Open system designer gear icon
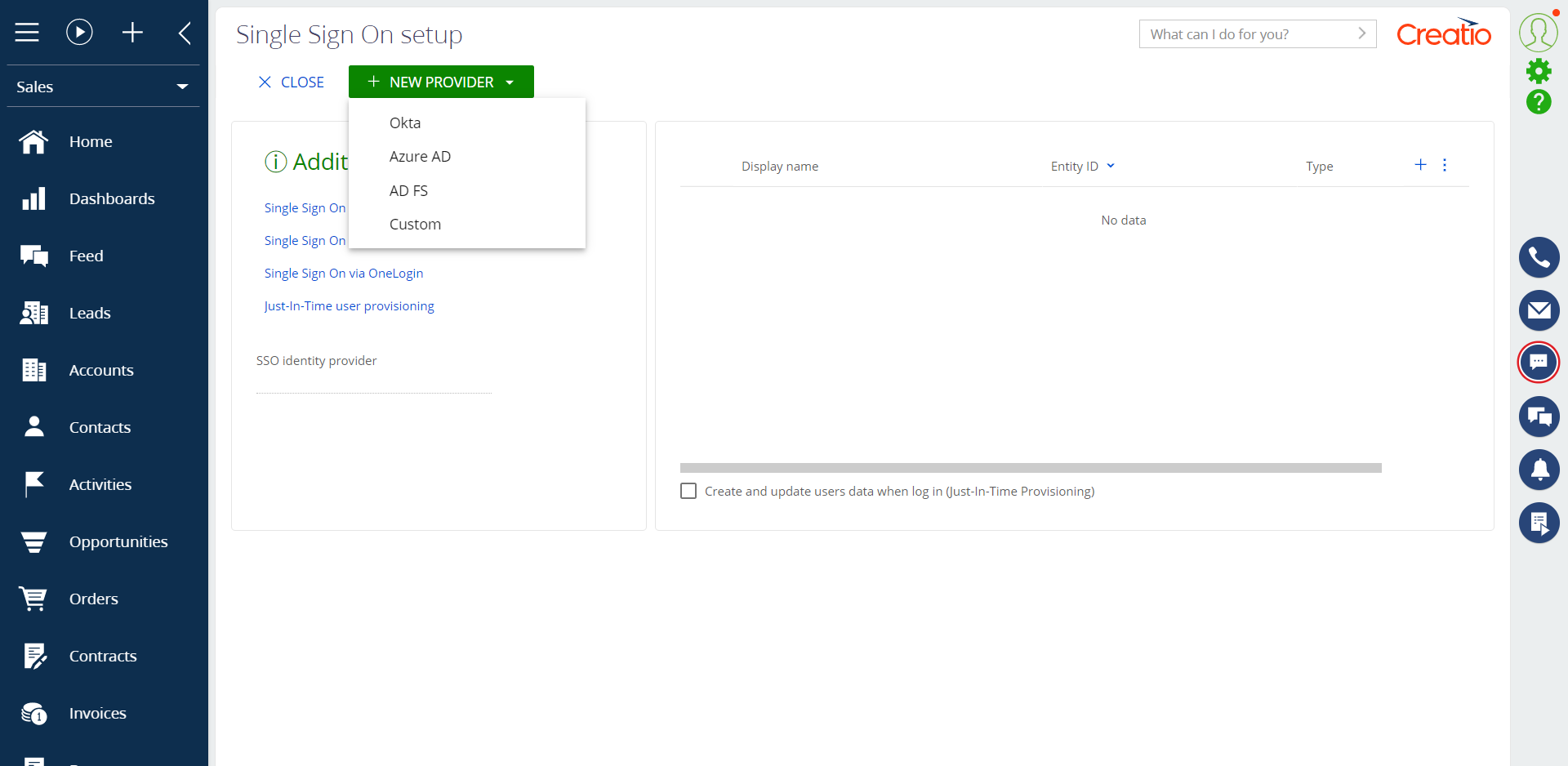1568x766 pixels. click(x=1539, y=71)
